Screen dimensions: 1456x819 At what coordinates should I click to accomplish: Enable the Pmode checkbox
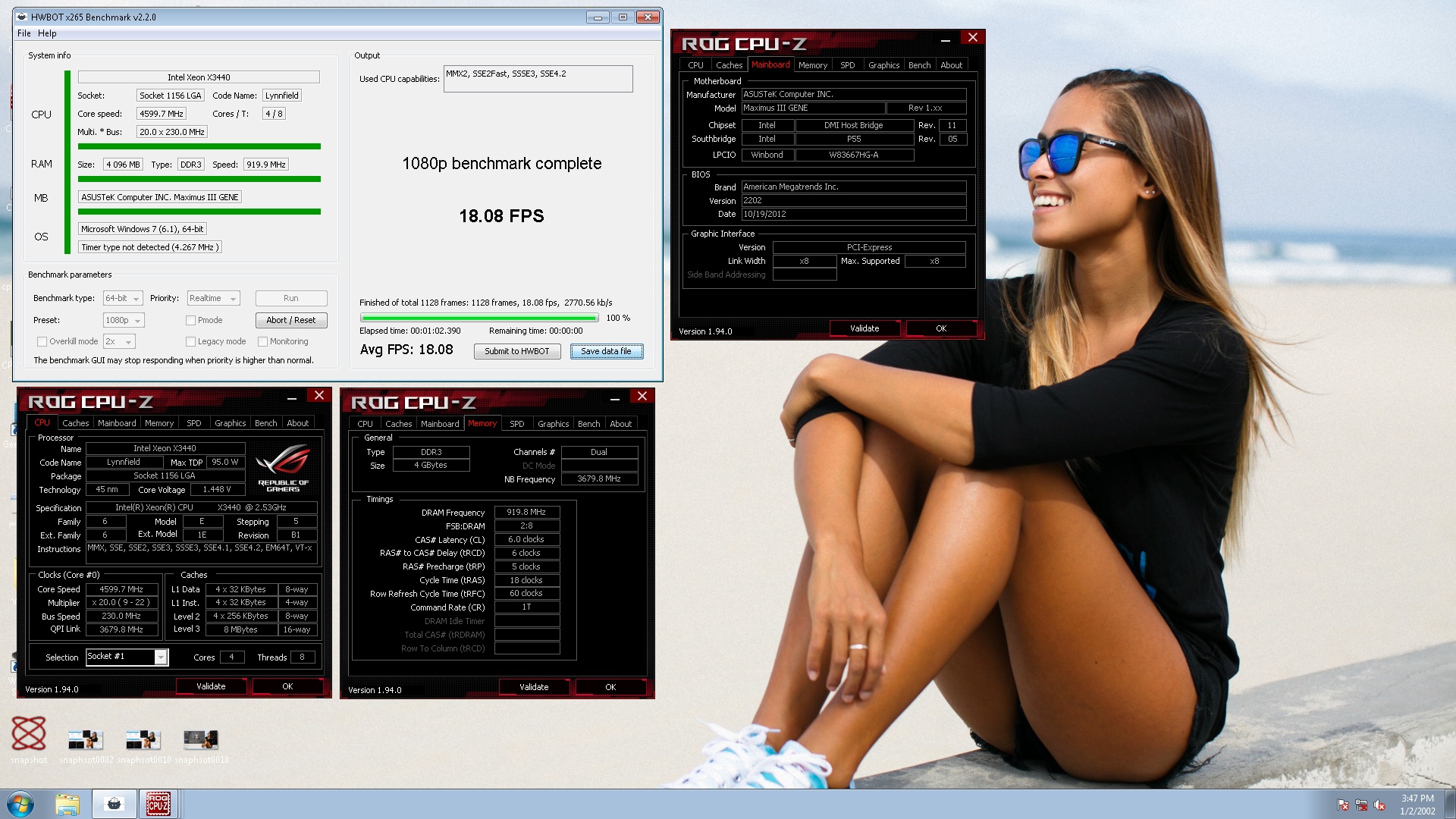click(191, 320)
